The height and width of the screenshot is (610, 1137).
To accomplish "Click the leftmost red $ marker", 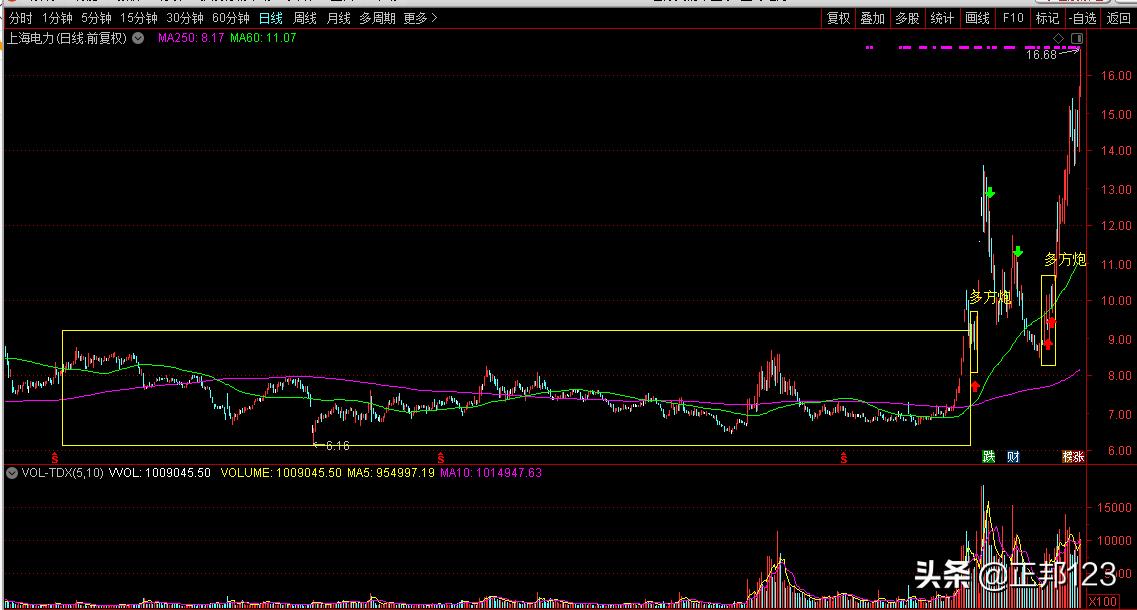I will tap(54, 458).
